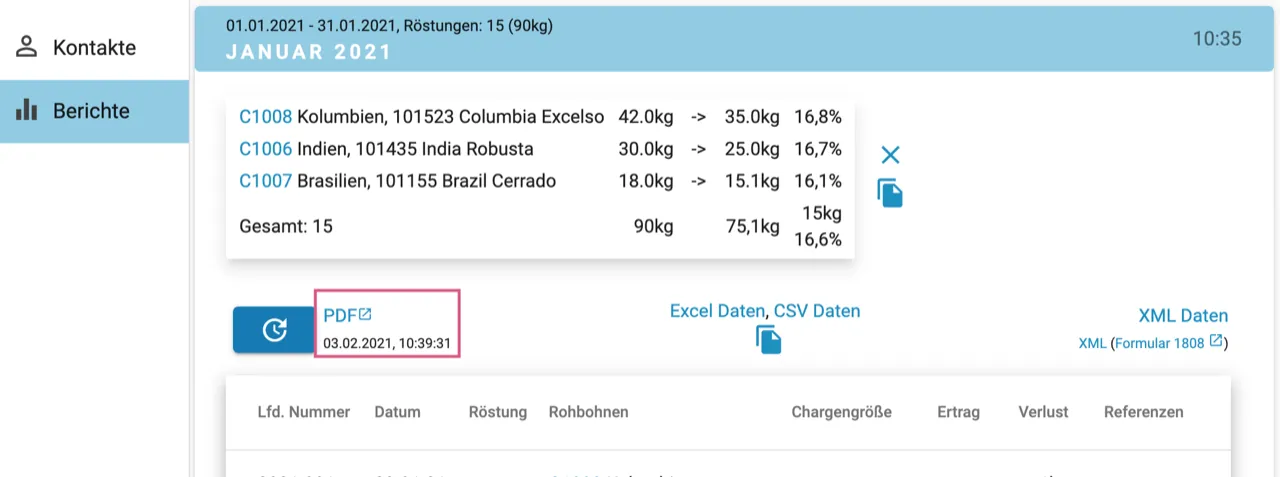Download CSV Daten
This screenshot has width=1280, height=477.
(817, 311)
